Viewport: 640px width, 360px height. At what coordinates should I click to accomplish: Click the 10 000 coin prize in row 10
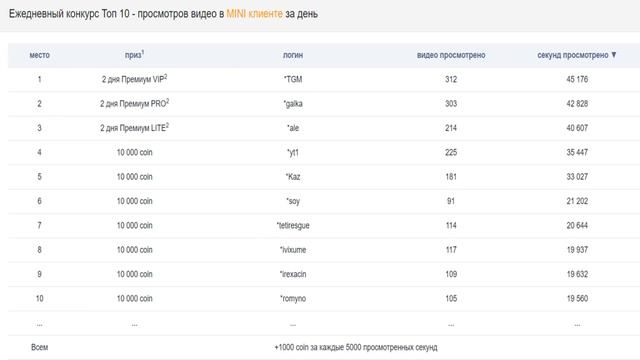[x=135, y=298]
